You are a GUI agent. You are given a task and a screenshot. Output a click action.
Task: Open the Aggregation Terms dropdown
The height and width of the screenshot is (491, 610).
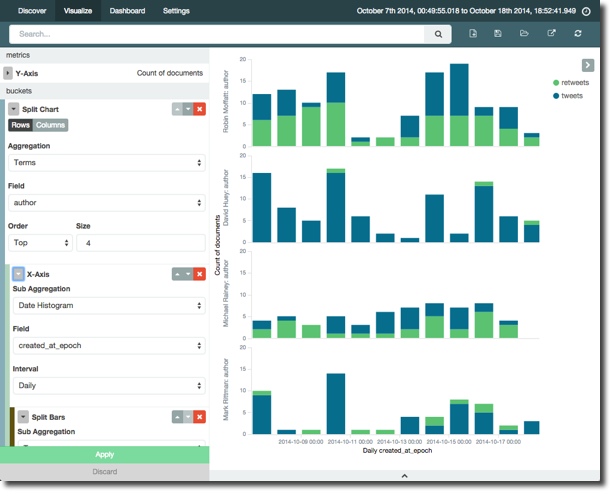point(106,162)
